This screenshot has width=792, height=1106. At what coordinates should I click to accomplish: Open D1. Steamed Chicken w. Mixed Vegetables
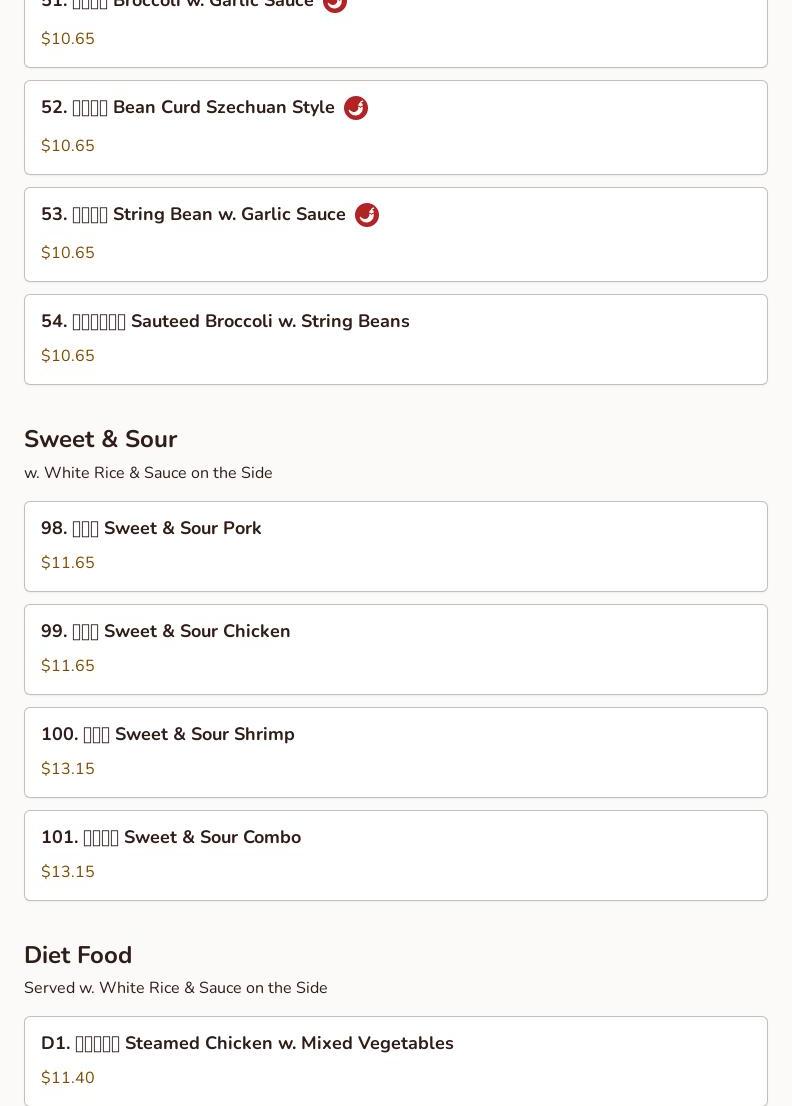pos(396,1062)
